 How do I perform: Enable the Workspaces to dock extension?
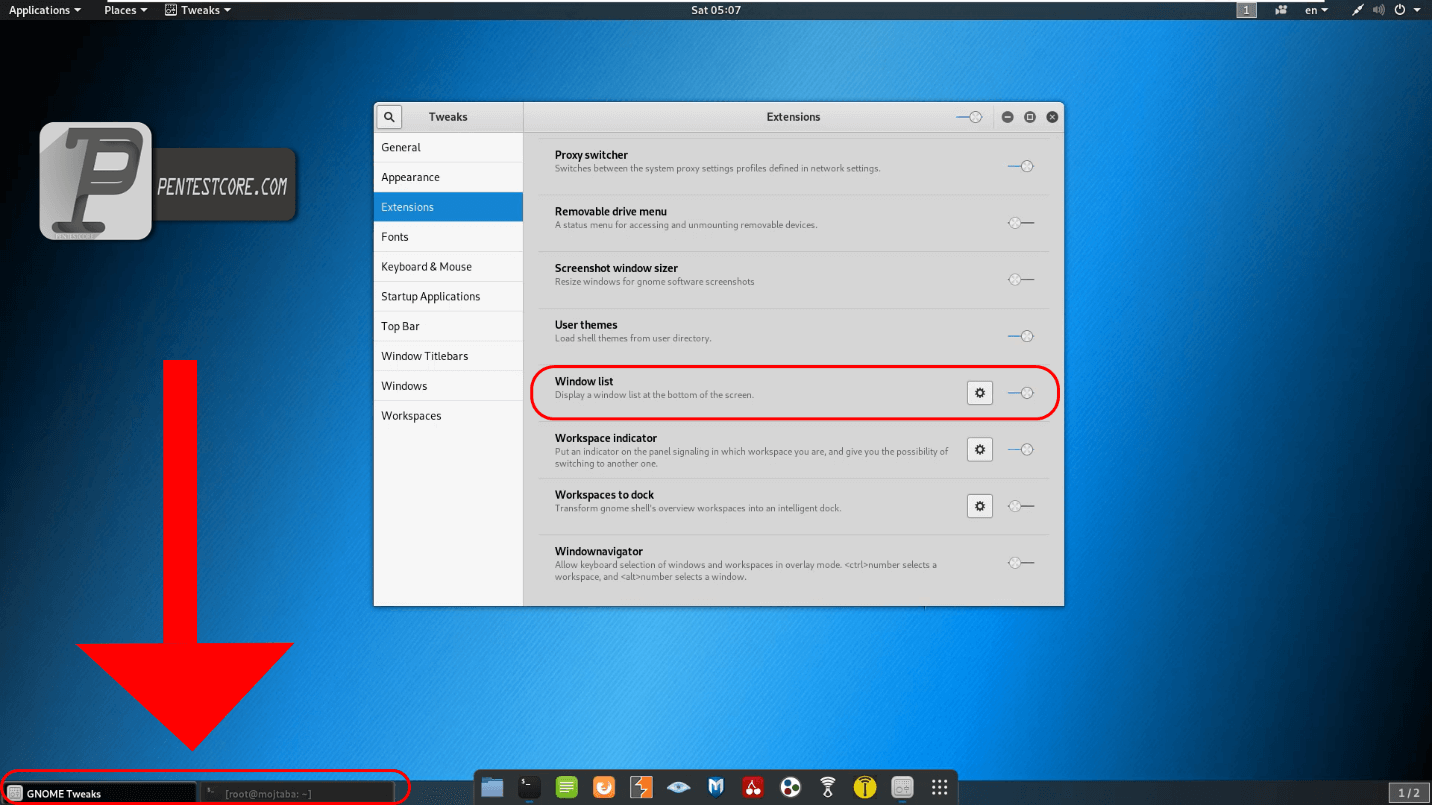pyautogui.click(x=1020, y=506)
